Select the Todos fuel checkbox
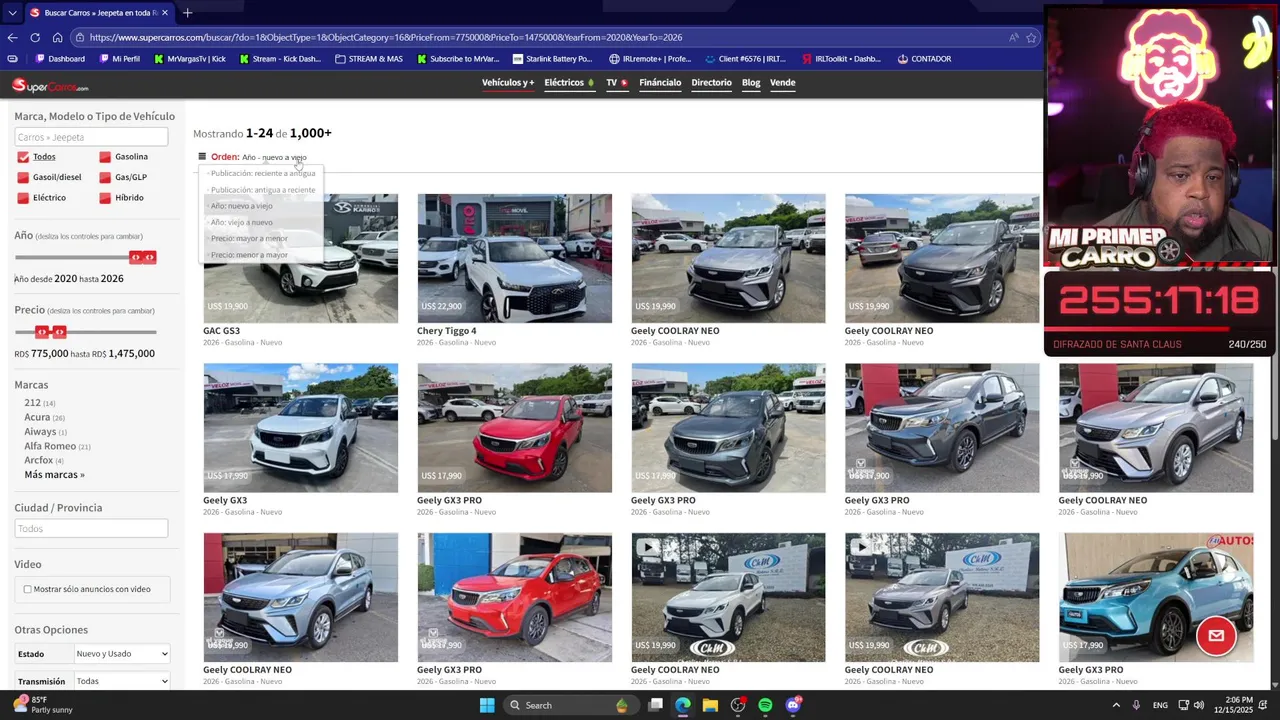Viewport: 1280px width, 720px height. coord(23,157)
